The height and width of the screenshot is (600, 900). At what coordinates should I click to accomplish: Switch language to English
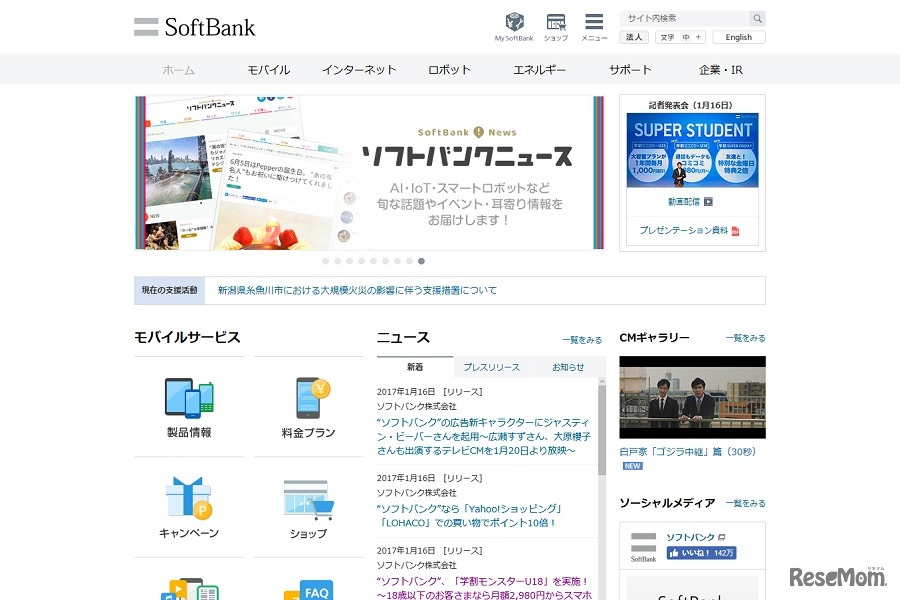pyautogui.click(x=739, y=37)
